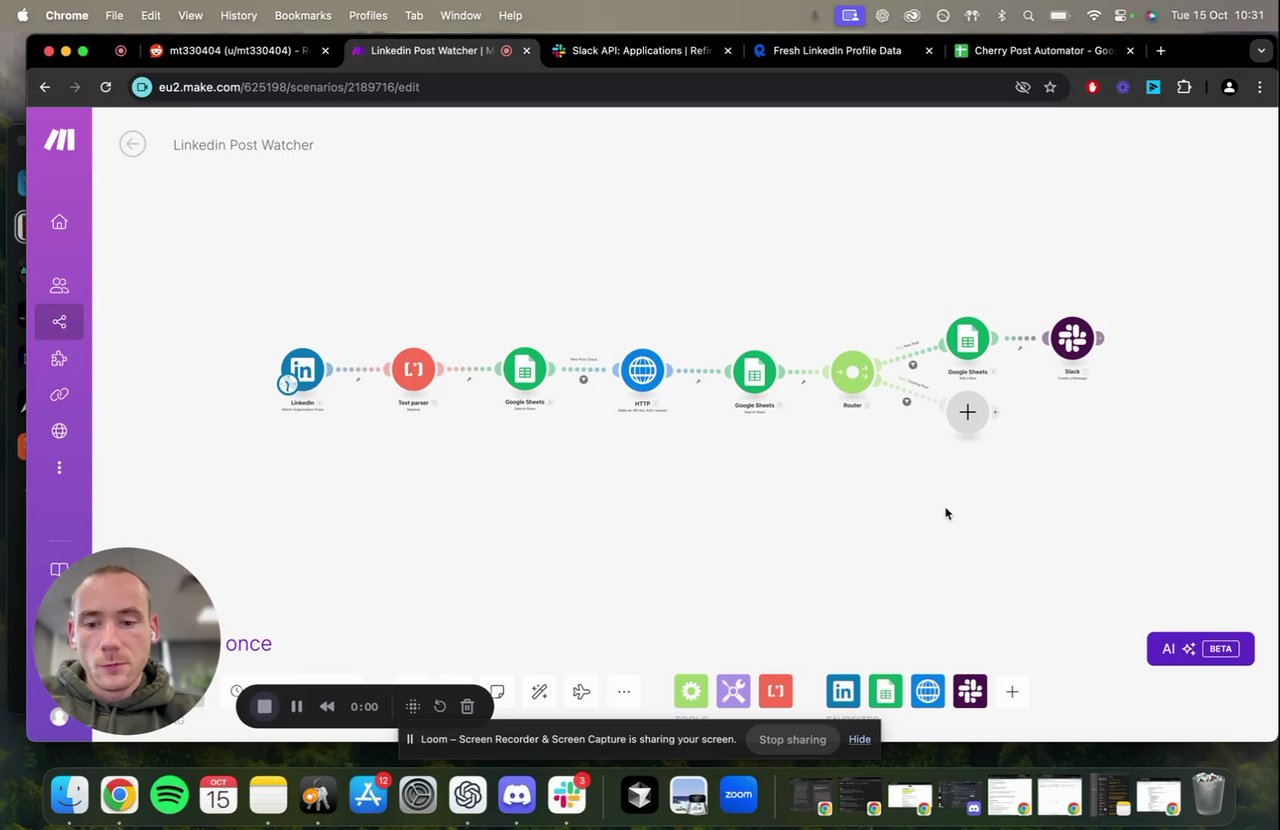This screenshot has width=1280, height=830.
Task: Open the bottom toolbar three-dot More menu
Action: tap(624, 692)
